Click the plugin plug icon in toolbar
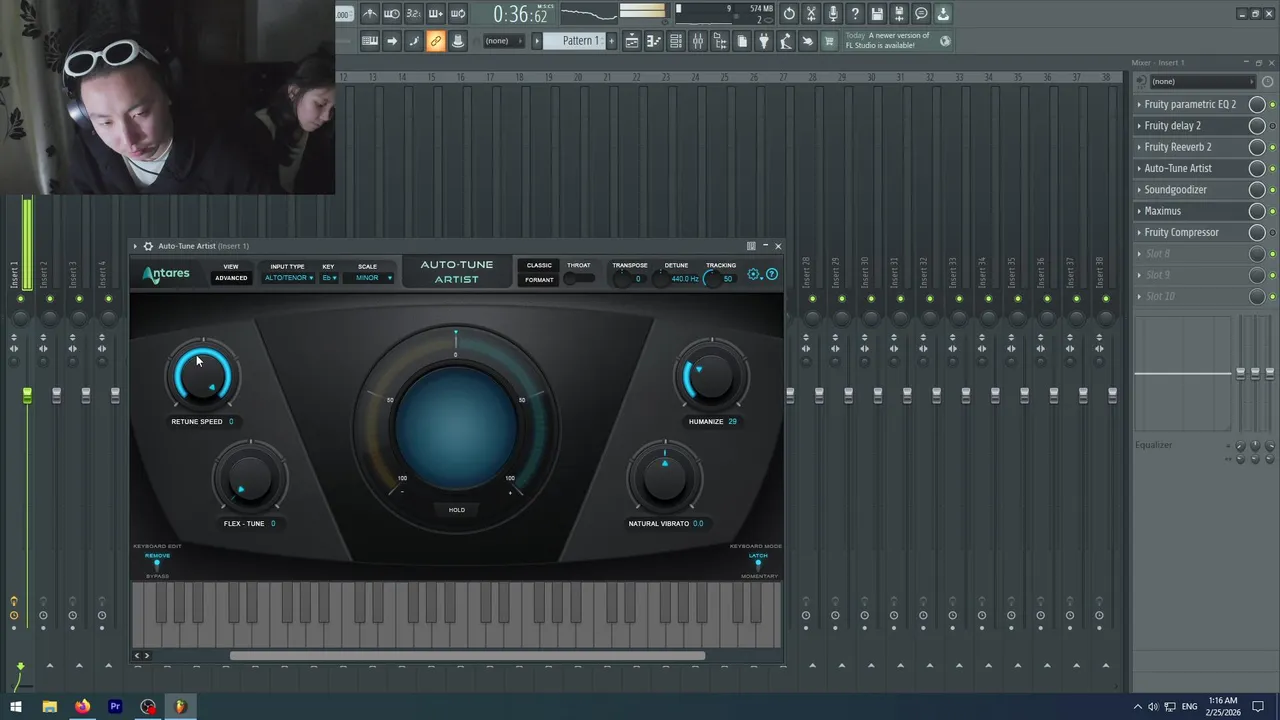The image size is (1280, 720). pyautogui.click(x=764, y=41)
